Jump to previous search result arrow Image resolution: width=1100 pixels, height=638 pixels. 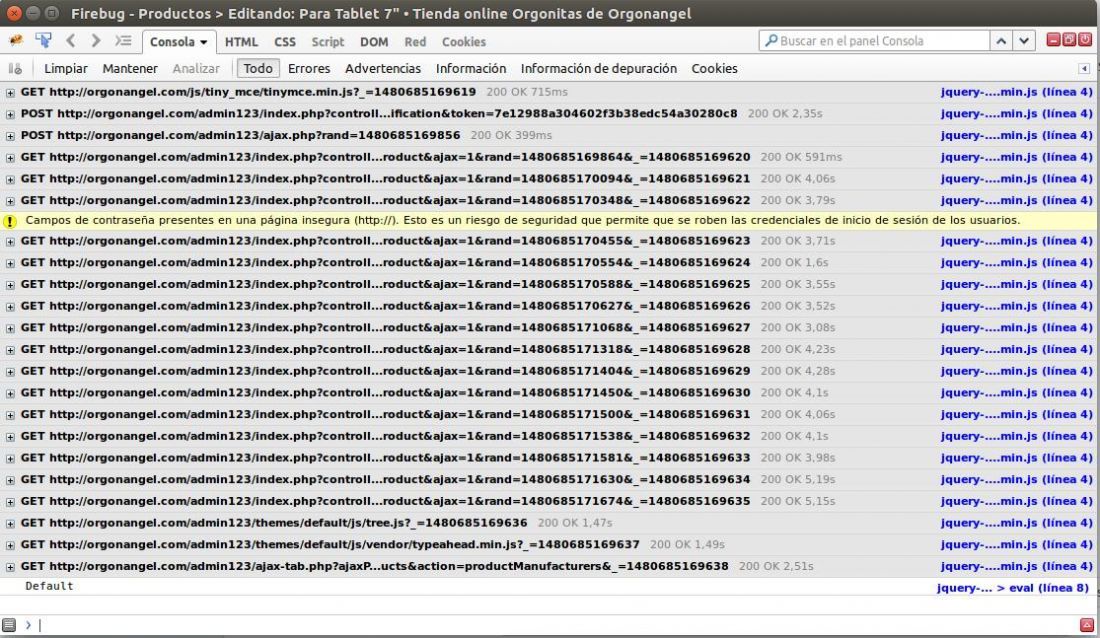tap(1001, 41)
